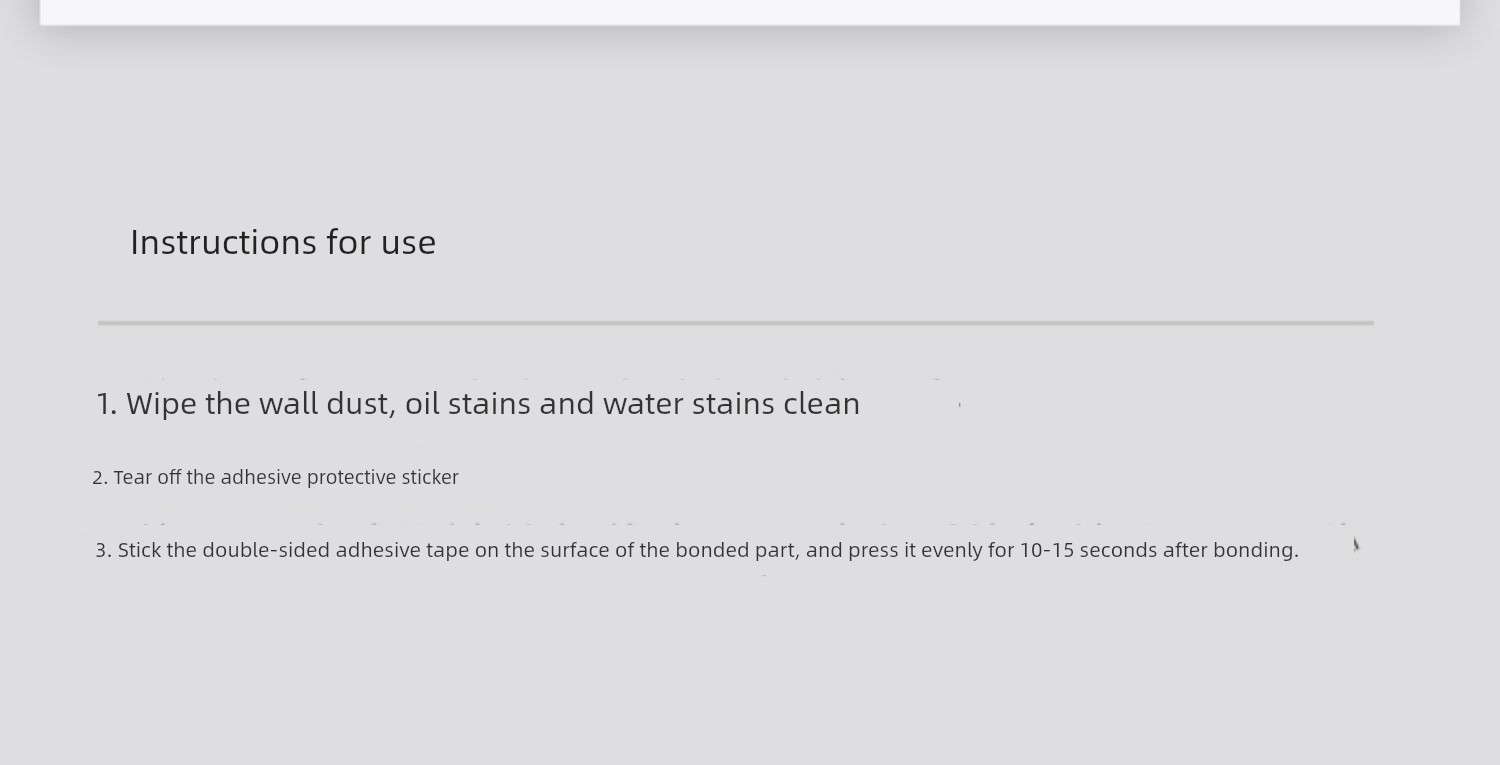Click the number "2." before Tear
Screen dimensions: 1500x765
[100, 478]
